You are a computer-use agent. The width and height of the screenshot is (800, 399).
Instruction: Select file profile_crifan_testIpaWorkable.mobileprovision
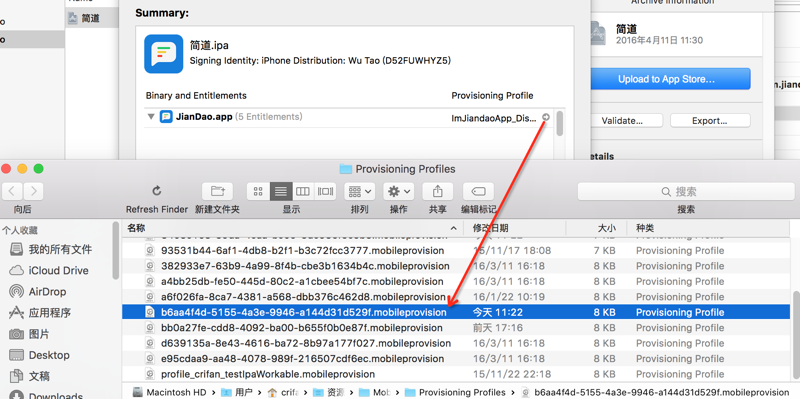click(268, 374)
